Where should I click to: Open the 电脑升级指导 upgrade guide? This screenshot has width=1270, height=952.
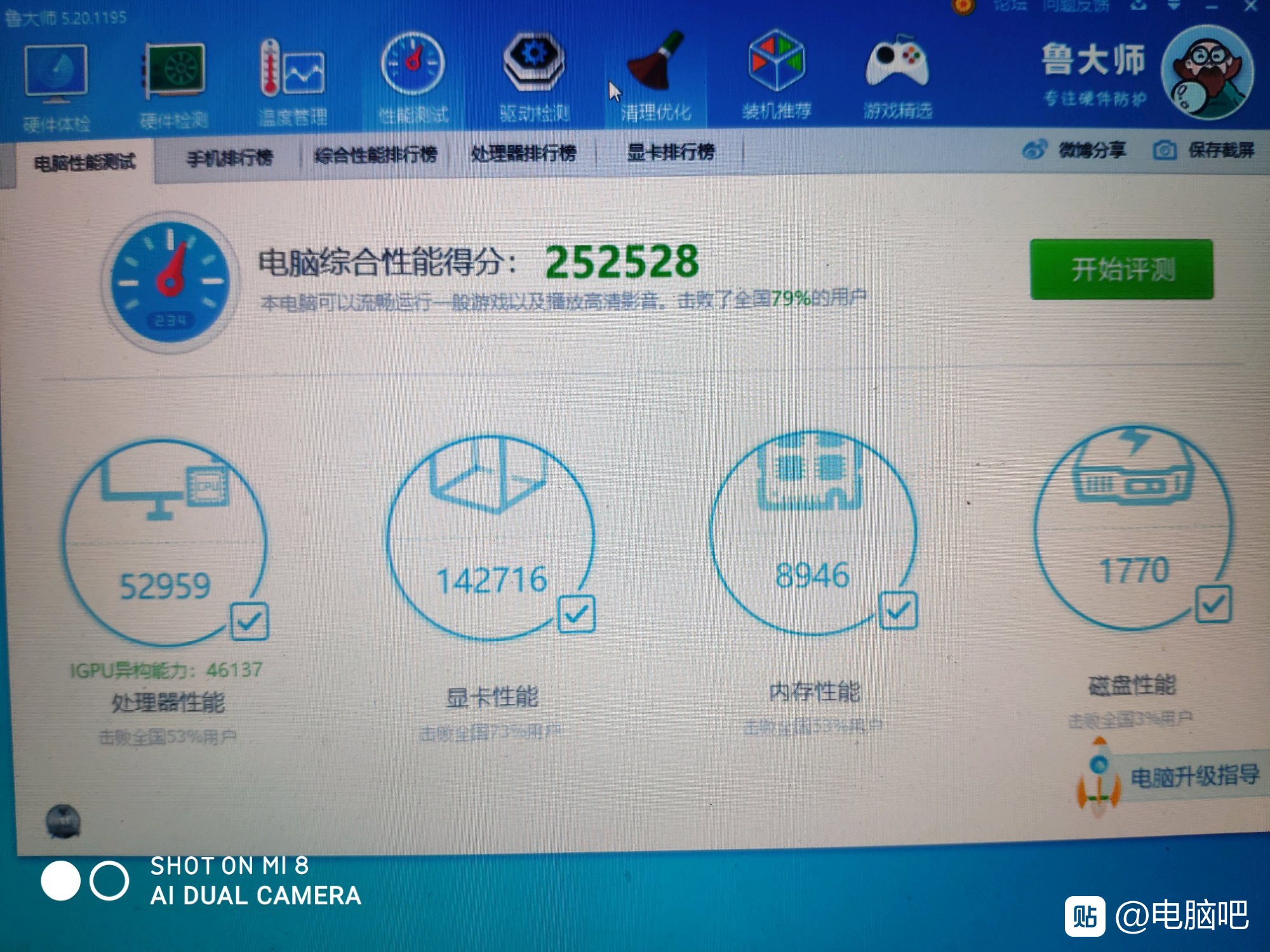(x=1195, y=776)
